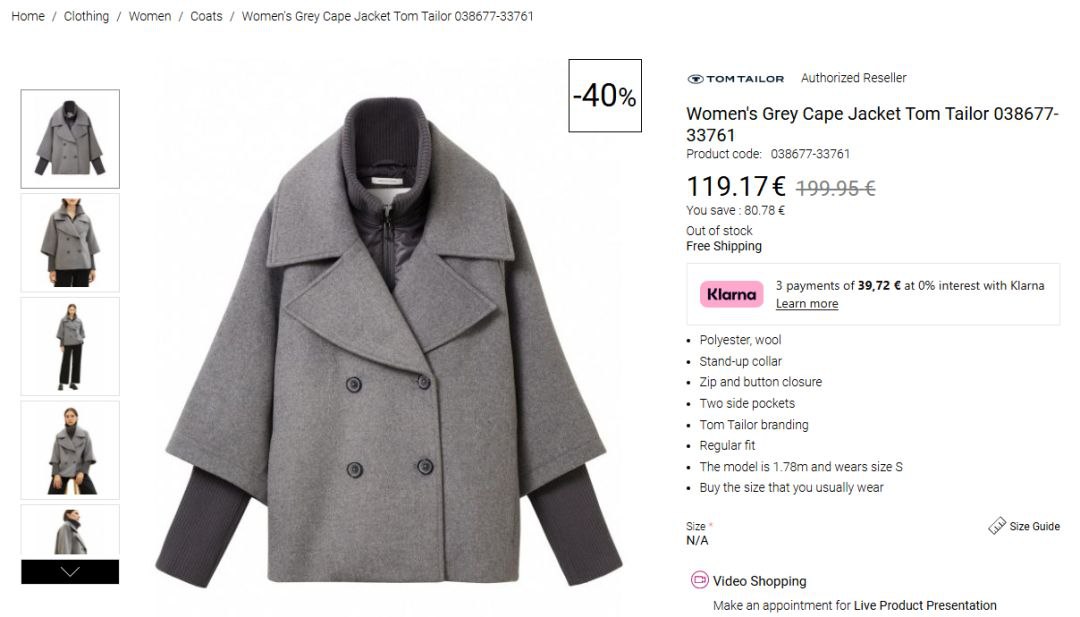Open the Size Guide ruler icon
The image size is (1080, 617).
(x=996, y=526)
